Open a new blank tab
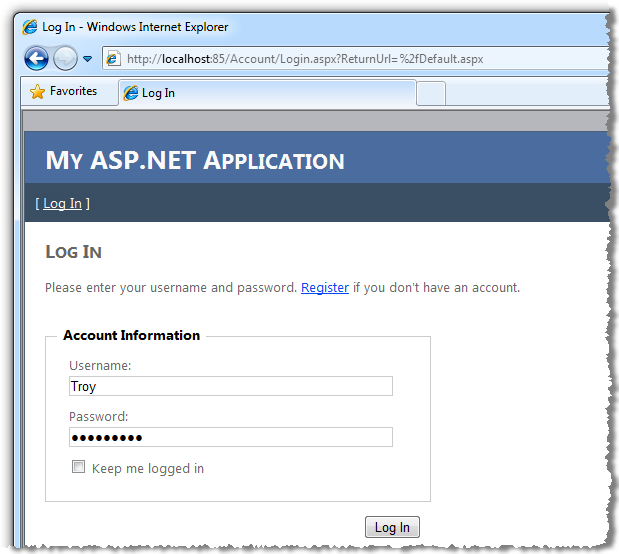 pos(431,93)
